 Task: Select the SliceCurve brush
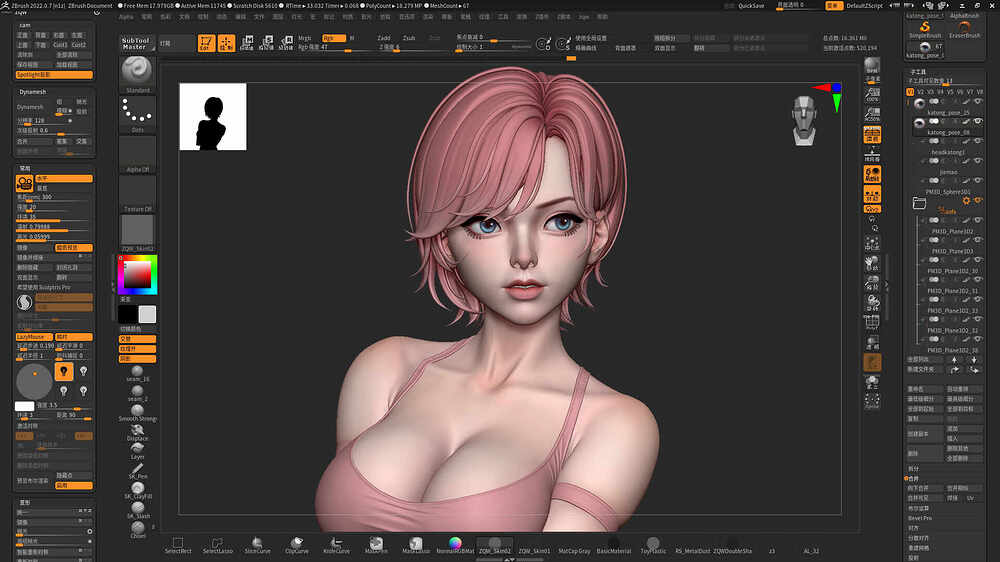[257, 545]
